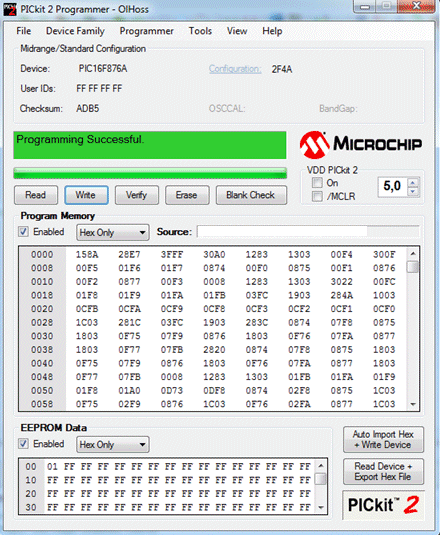Viewport: 440px width, 535px height.
Task: Select program memory cell 28E7
Action: pyautogui.click(x=129, y=255)
